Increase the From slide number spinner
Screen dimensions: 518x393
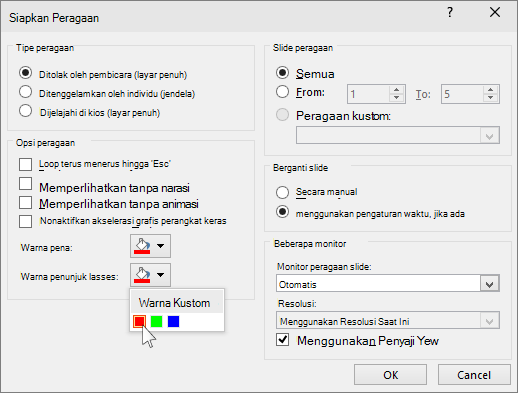pos(396,90)
